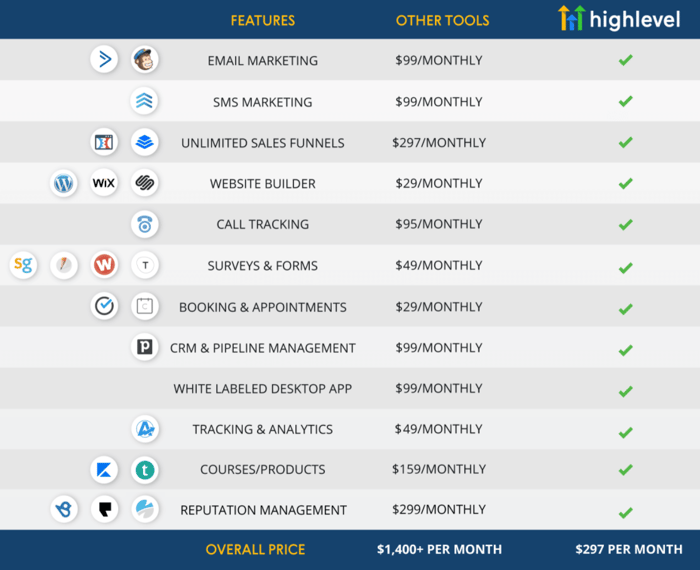Viewport: 700px width, 570px height.
Task: Select the Squarespace logo icon
Action: [x=145, y=183]
